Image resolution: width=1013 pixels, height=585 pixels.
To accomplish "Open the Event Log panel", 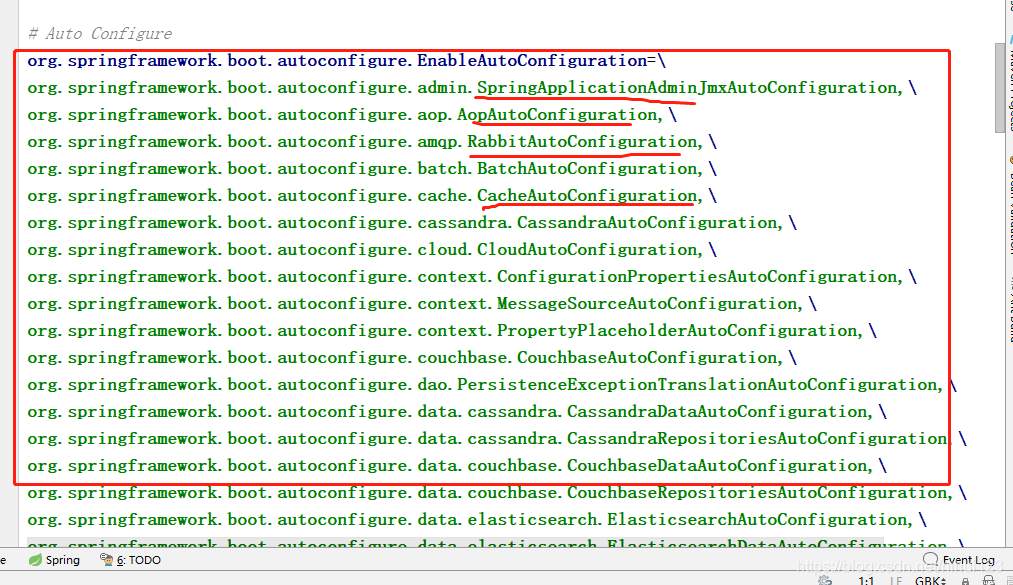I will click(x=959, y=560).
